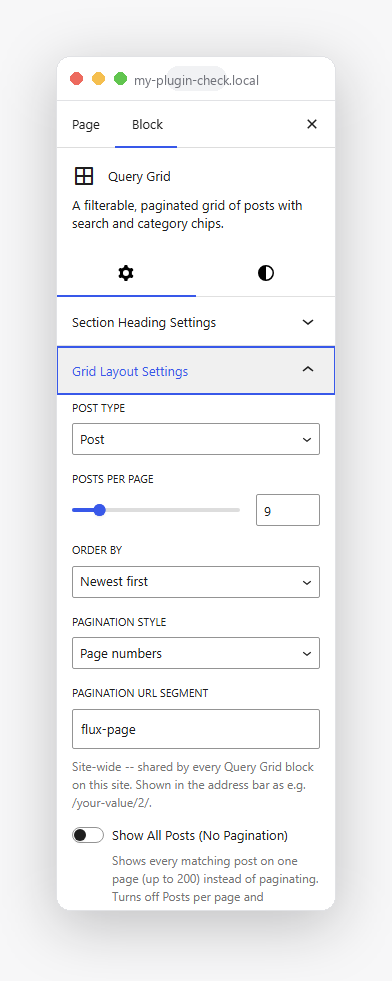
Task: Click the Show All Posts (No Pagination) label
Action: [x=199, y=835]
